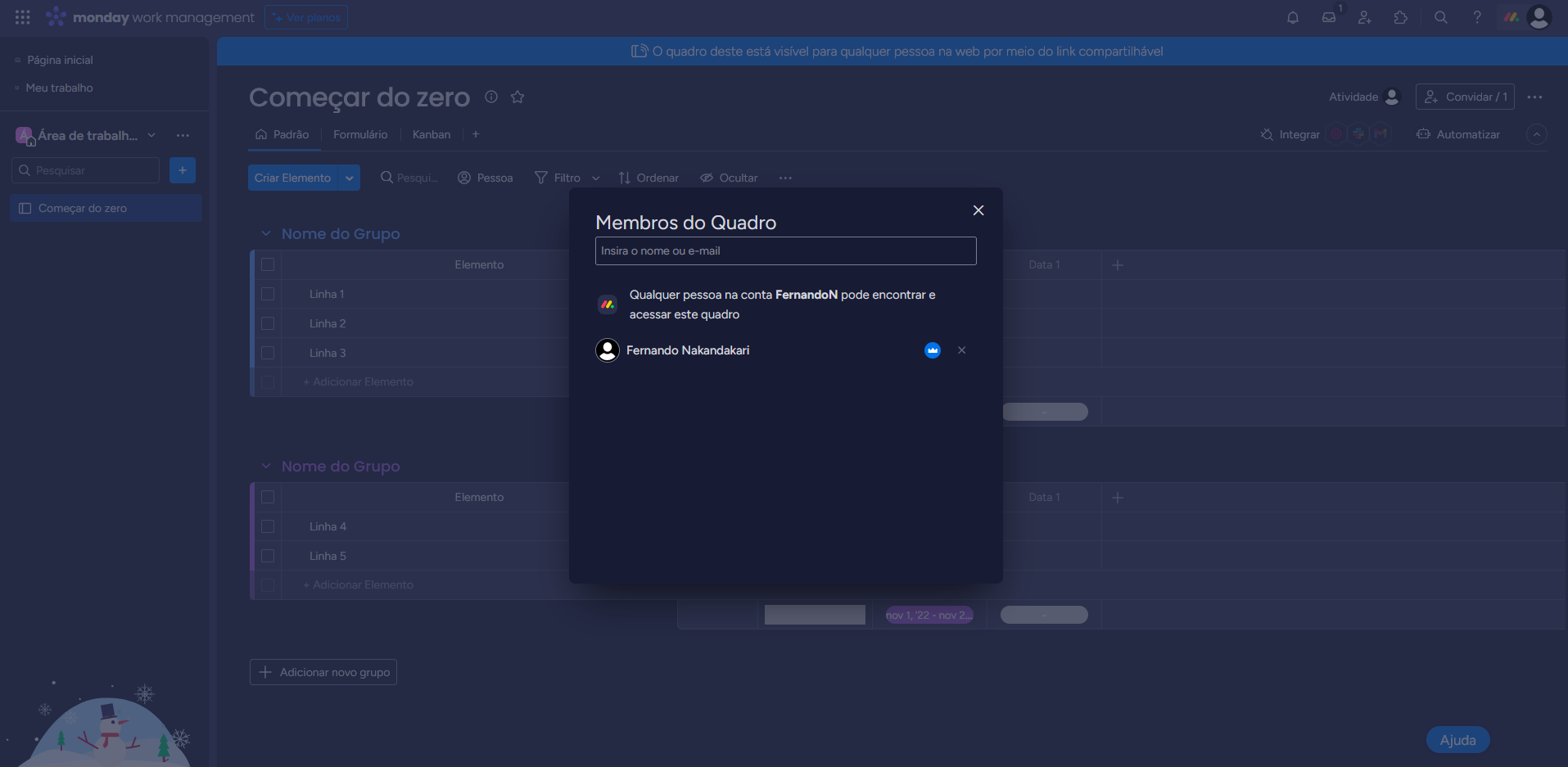Switch to the Padrão view tab

pyautogui.click(x=282, y=134)
